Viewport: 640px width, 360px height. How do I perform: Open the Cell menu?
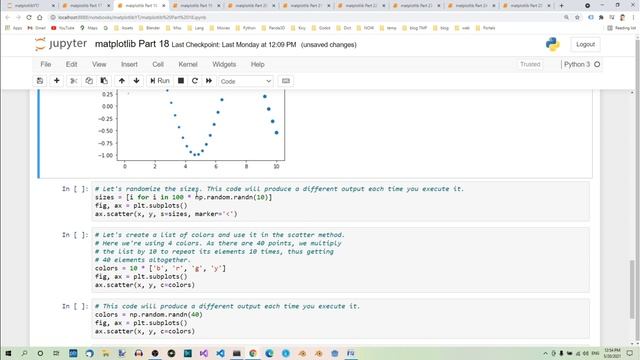tap(158, 64)
